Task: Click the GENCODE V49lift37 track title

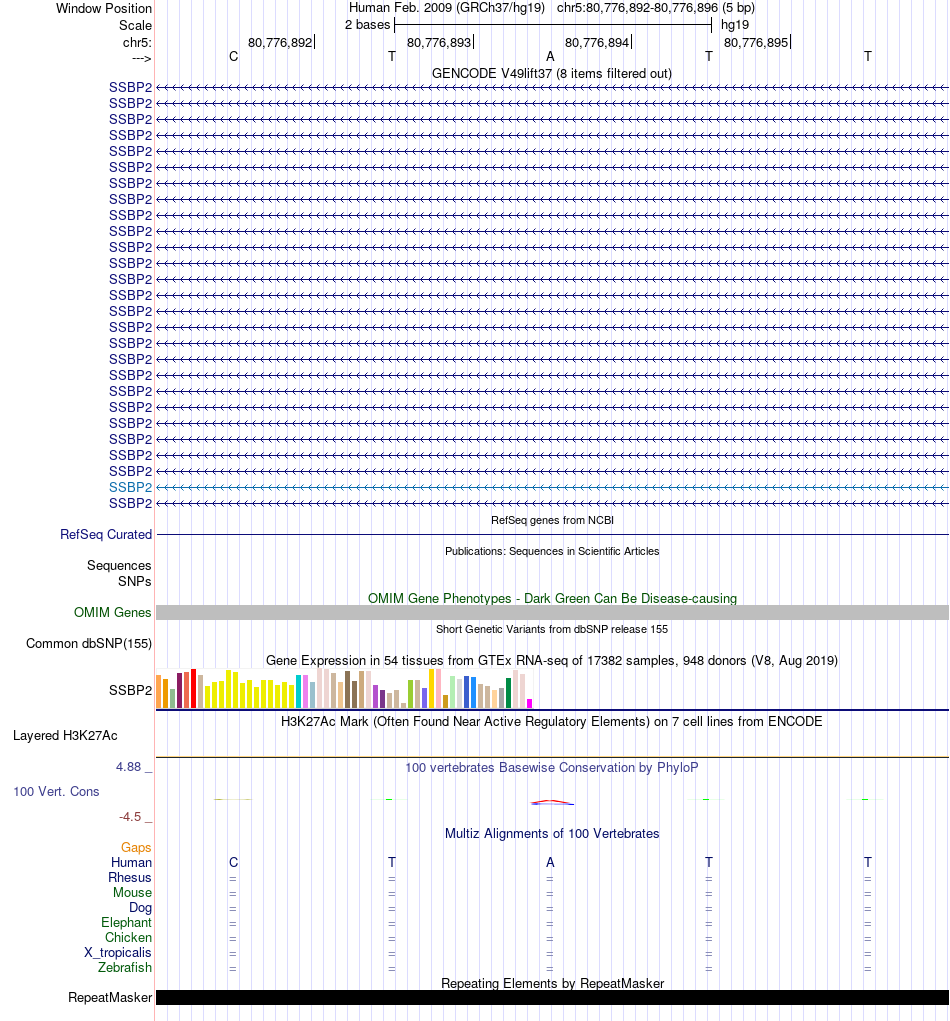Action: point(552,74)
